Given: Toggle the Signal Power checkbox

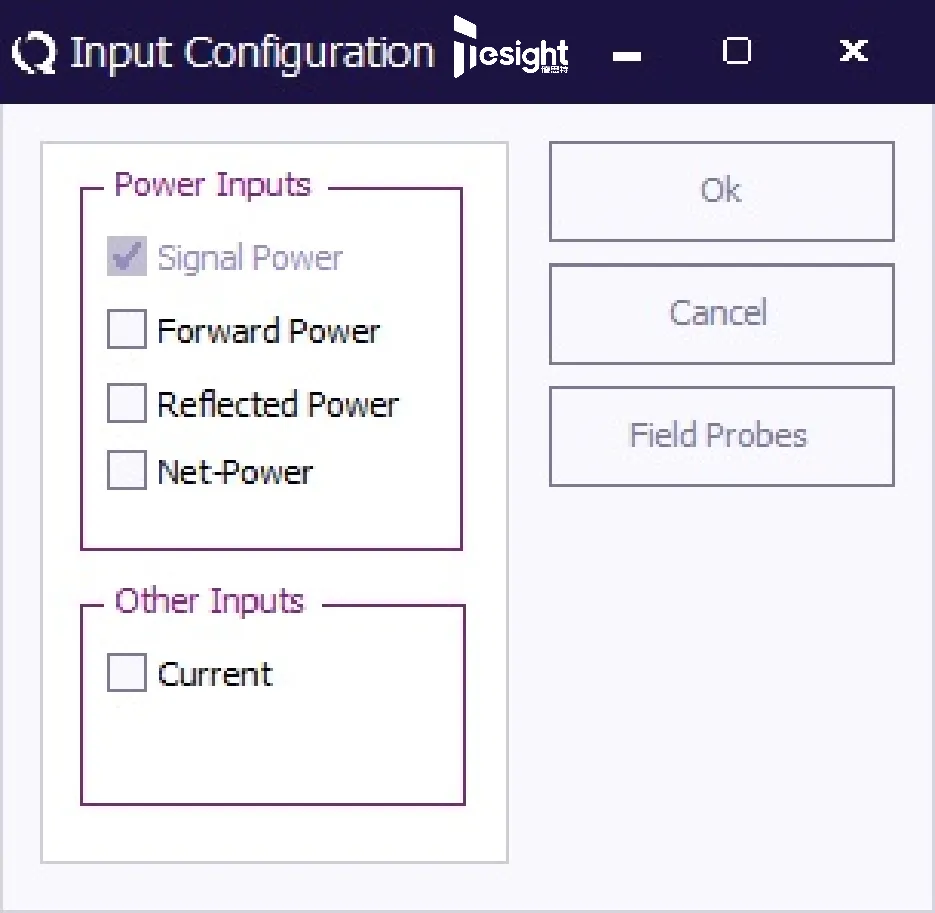Looking at the screenshot, I should click(127, 257).
